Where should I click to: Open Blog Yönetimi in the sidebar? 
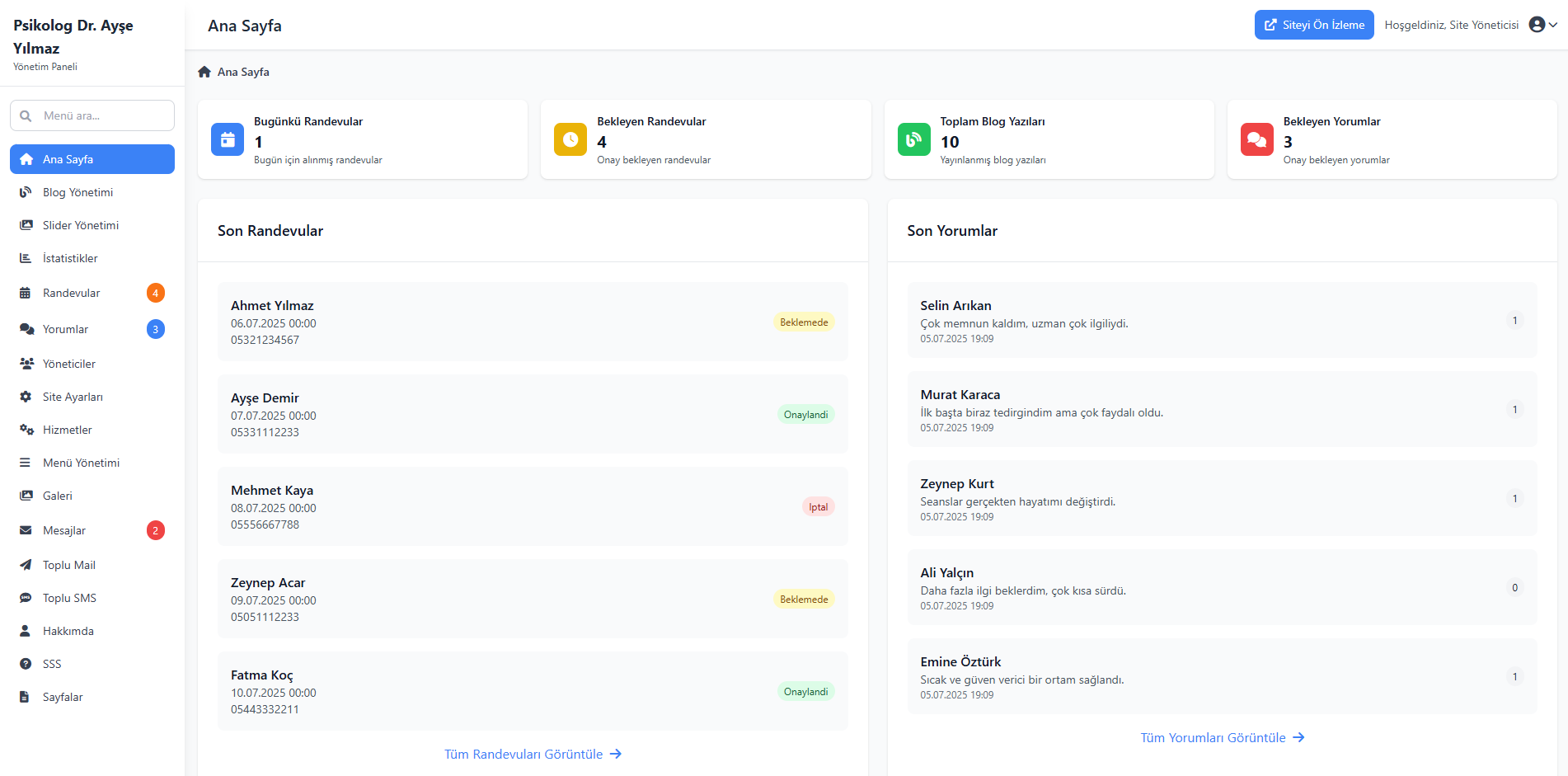pos(77,192)
